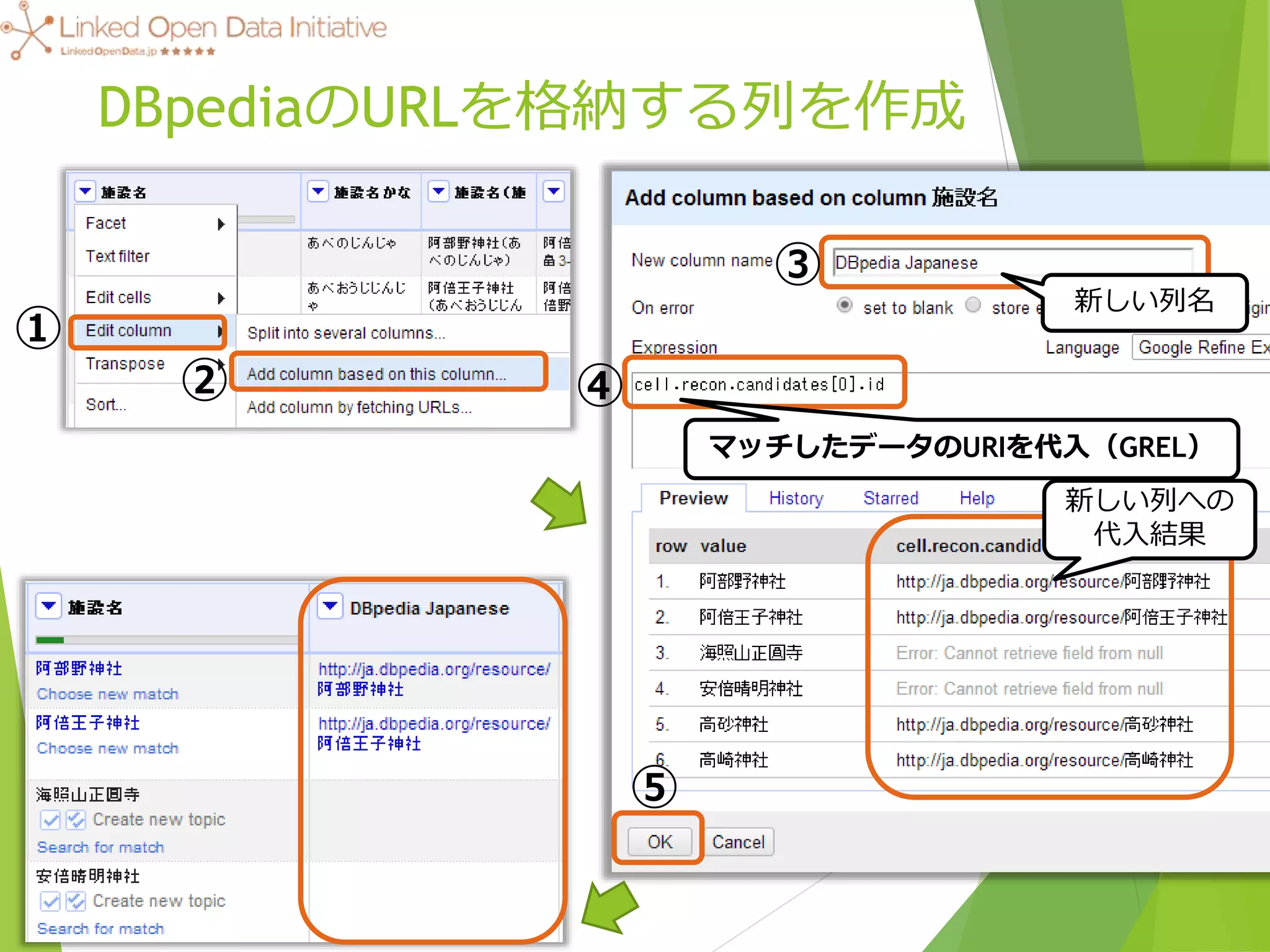Expand the Facet submenu
The image size is (1270, 952).
pos(155,223)
